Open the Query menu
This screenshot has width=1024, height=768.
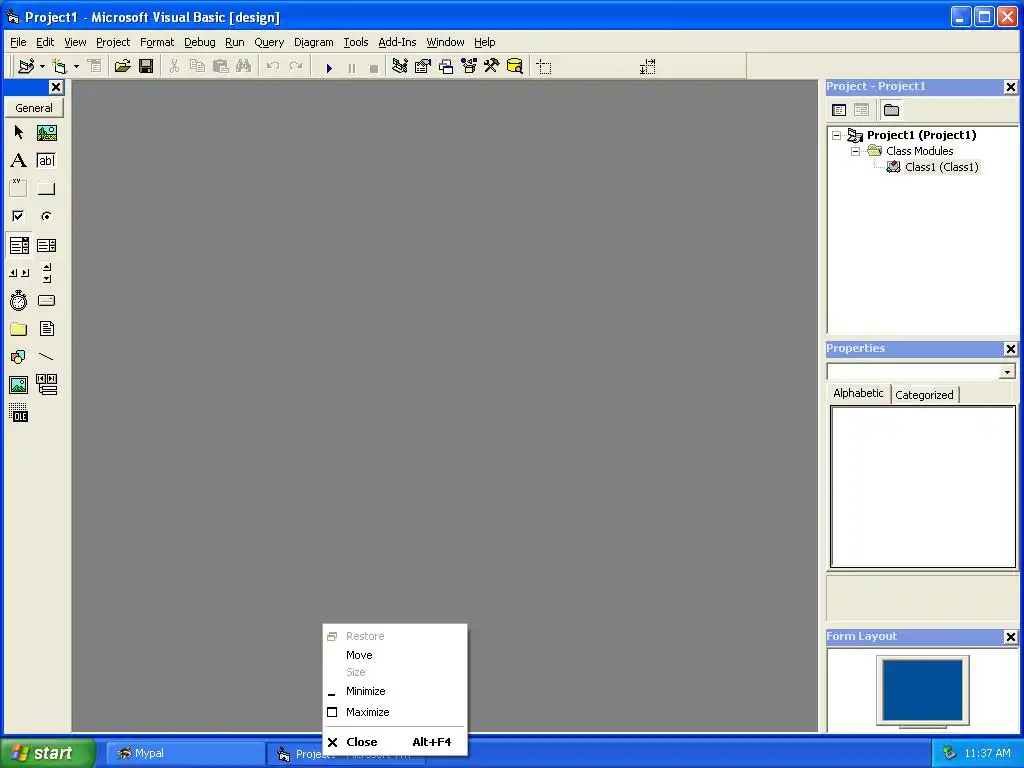click(x=269, y=42)
